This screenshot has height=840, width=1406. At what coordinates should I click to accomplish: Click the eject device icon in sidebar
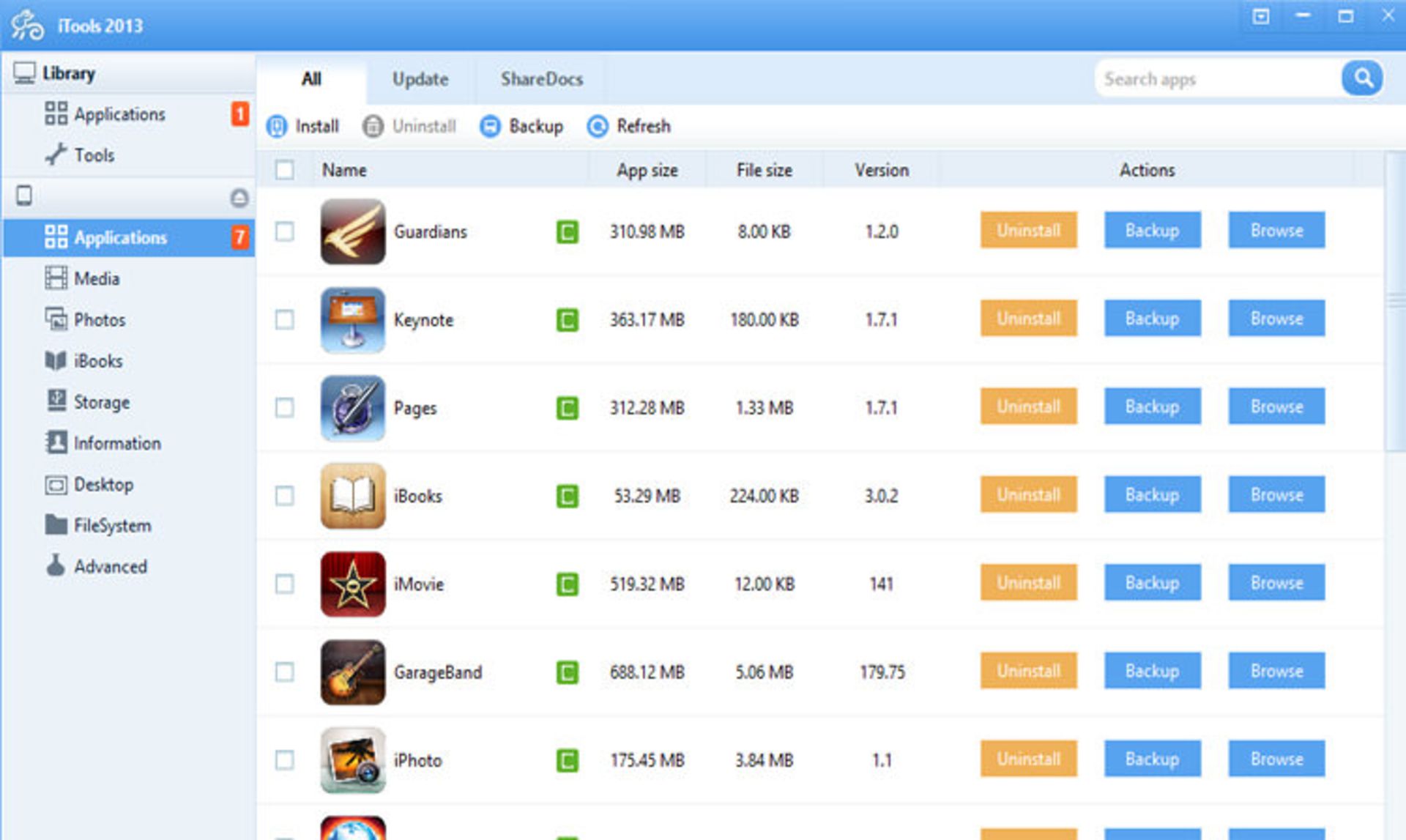coord(239,197)
